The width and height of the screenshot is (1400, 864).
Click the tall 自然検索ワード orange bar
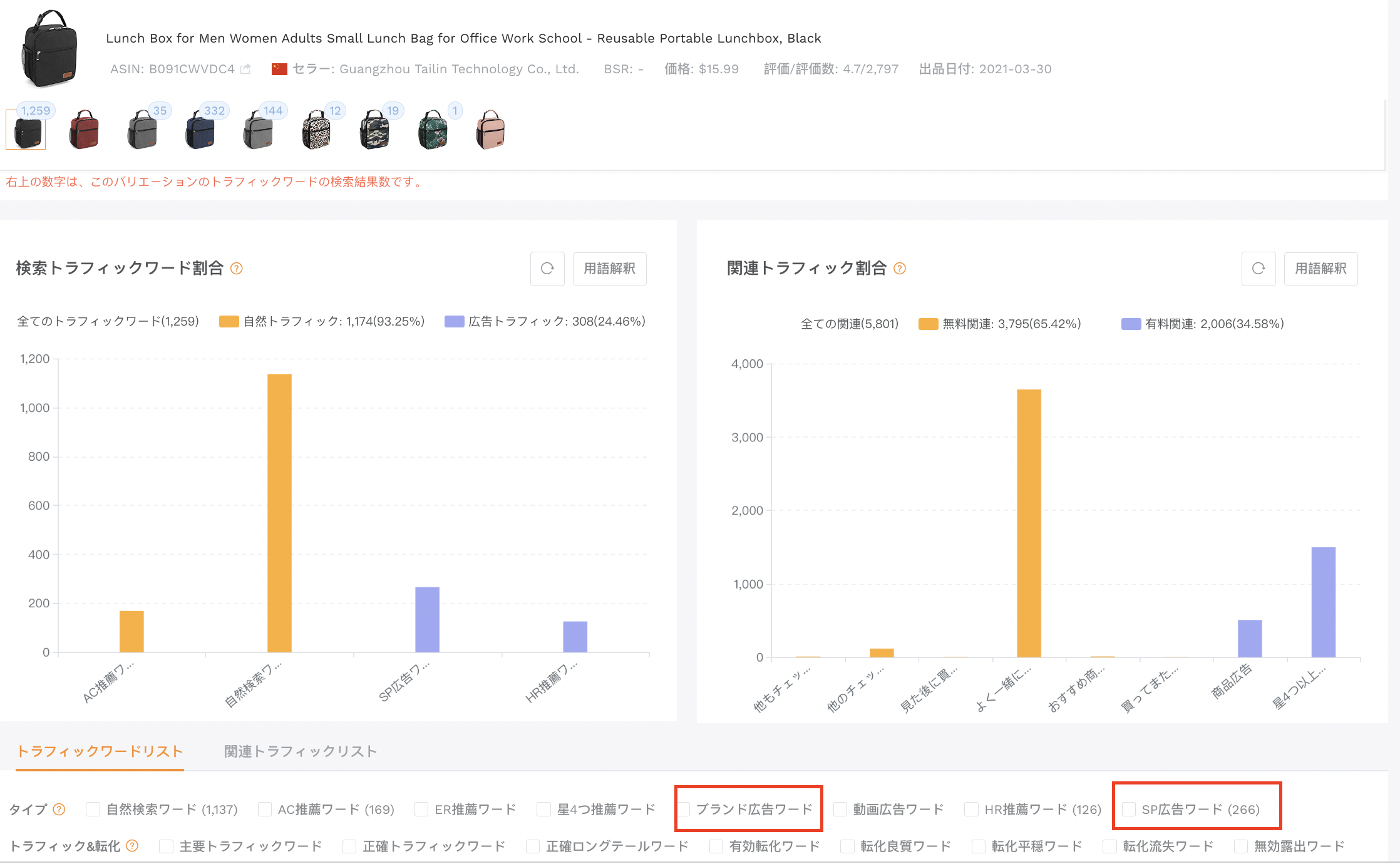click(x=279, y=513)
